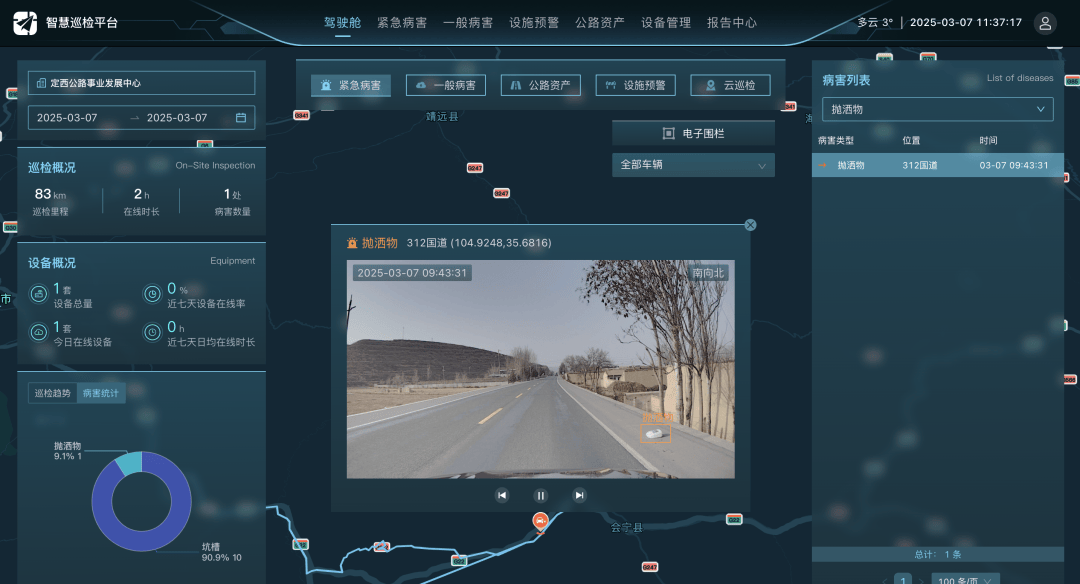Select the 抛洒物 312国道 list row

pos(937,165)
